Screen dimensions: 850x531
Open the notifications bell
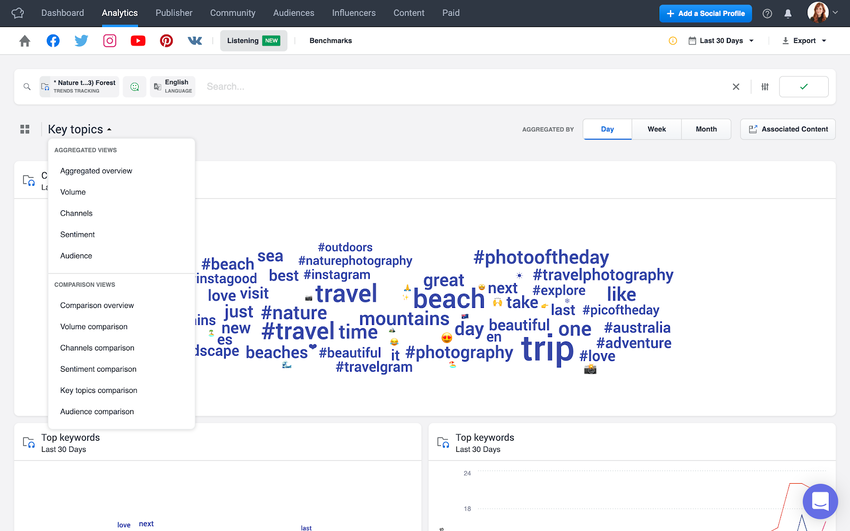click(x=788, y=14)
